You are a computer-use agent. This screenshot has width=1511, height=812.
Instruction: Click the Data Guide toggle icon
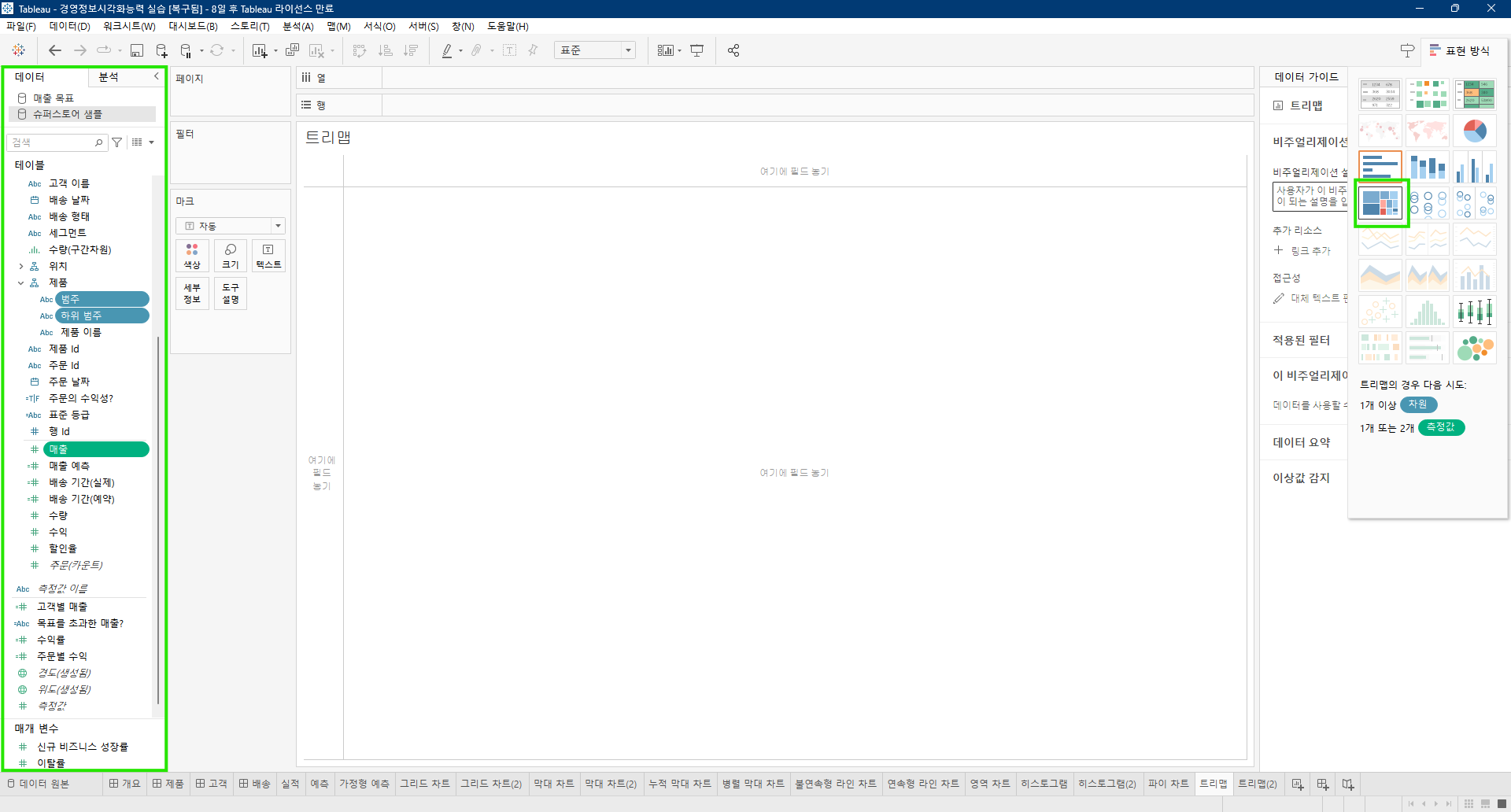coord(1407,50)
